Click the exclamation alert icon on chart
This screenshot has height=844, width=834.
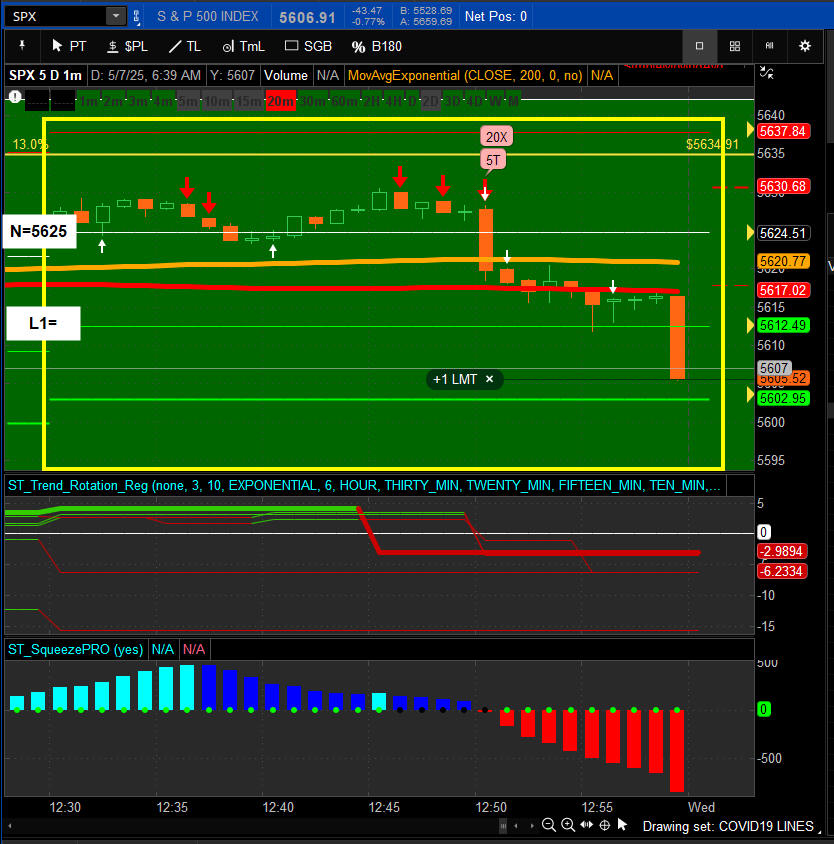pos(15,97)
